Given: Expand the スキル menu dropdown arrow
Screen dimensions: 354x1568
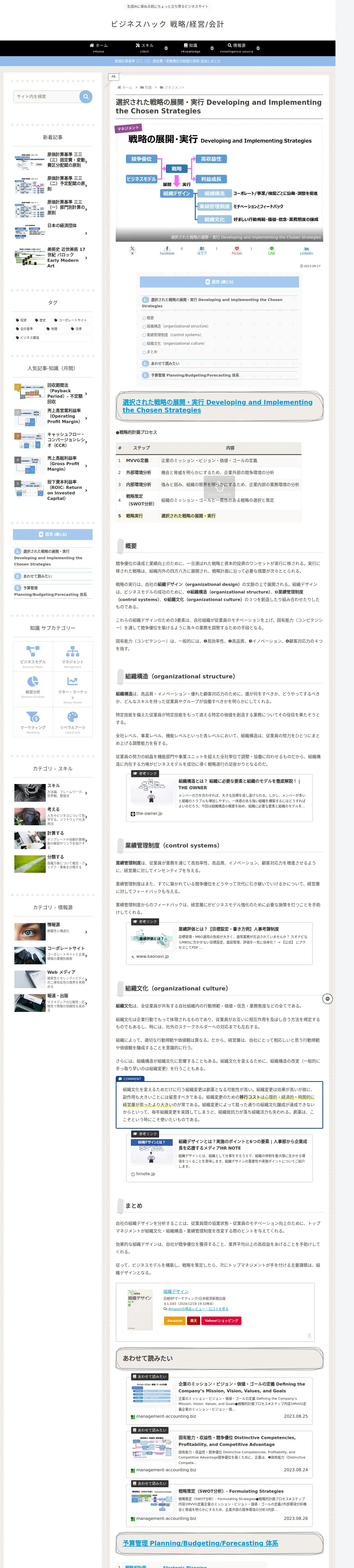Looking at the screenshot, I should click(x=166, y=48).
